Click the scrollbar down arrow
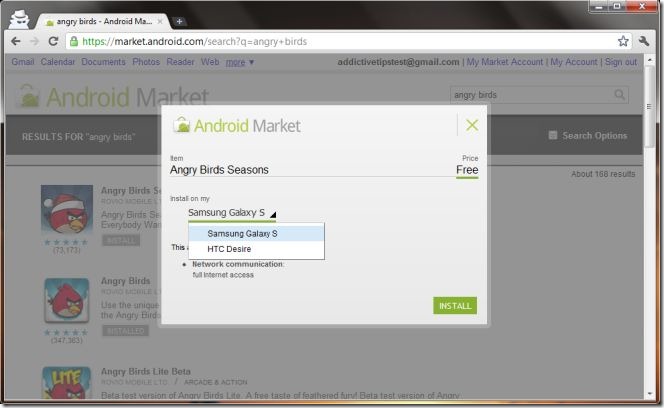Screen dimensions: 664x408 (650, 394)
